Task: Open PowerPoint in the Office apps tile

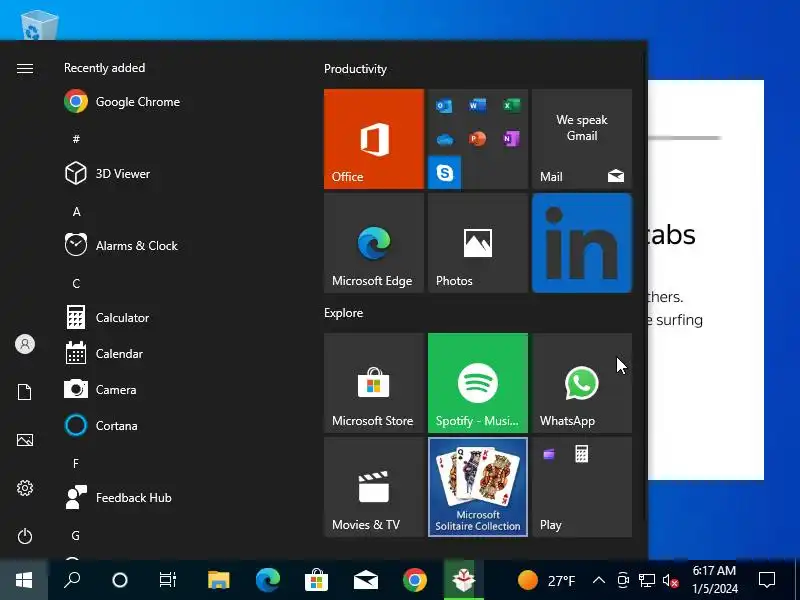Action: click(478, 139)
